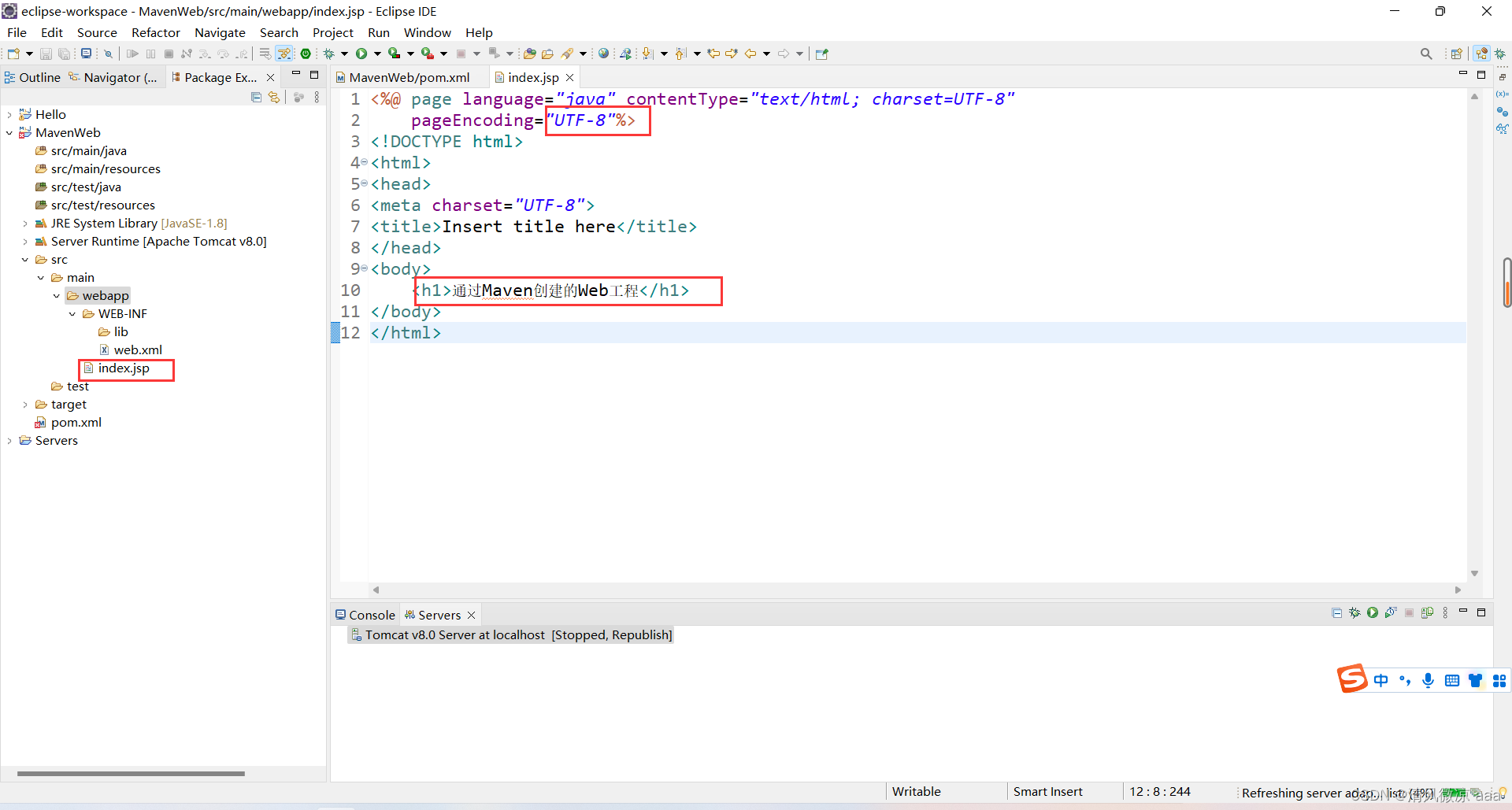Select Tomcat v8.0 Server at localhost entry
Image resolution: width=1512 pixels, height=810 pixels.
click(511, 635)
